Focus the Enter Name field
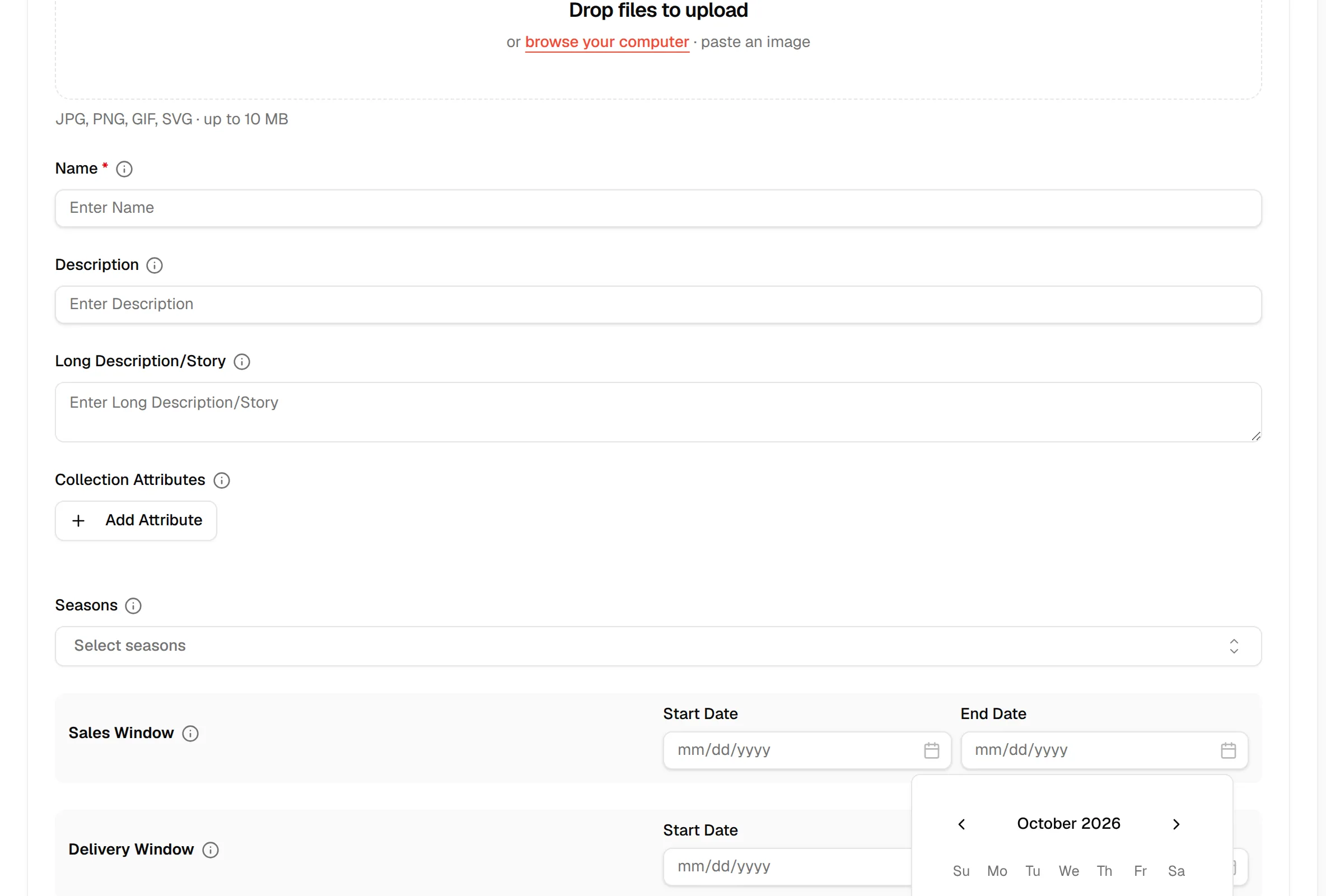Screen dimensions: 1326x896 (658, 208)
